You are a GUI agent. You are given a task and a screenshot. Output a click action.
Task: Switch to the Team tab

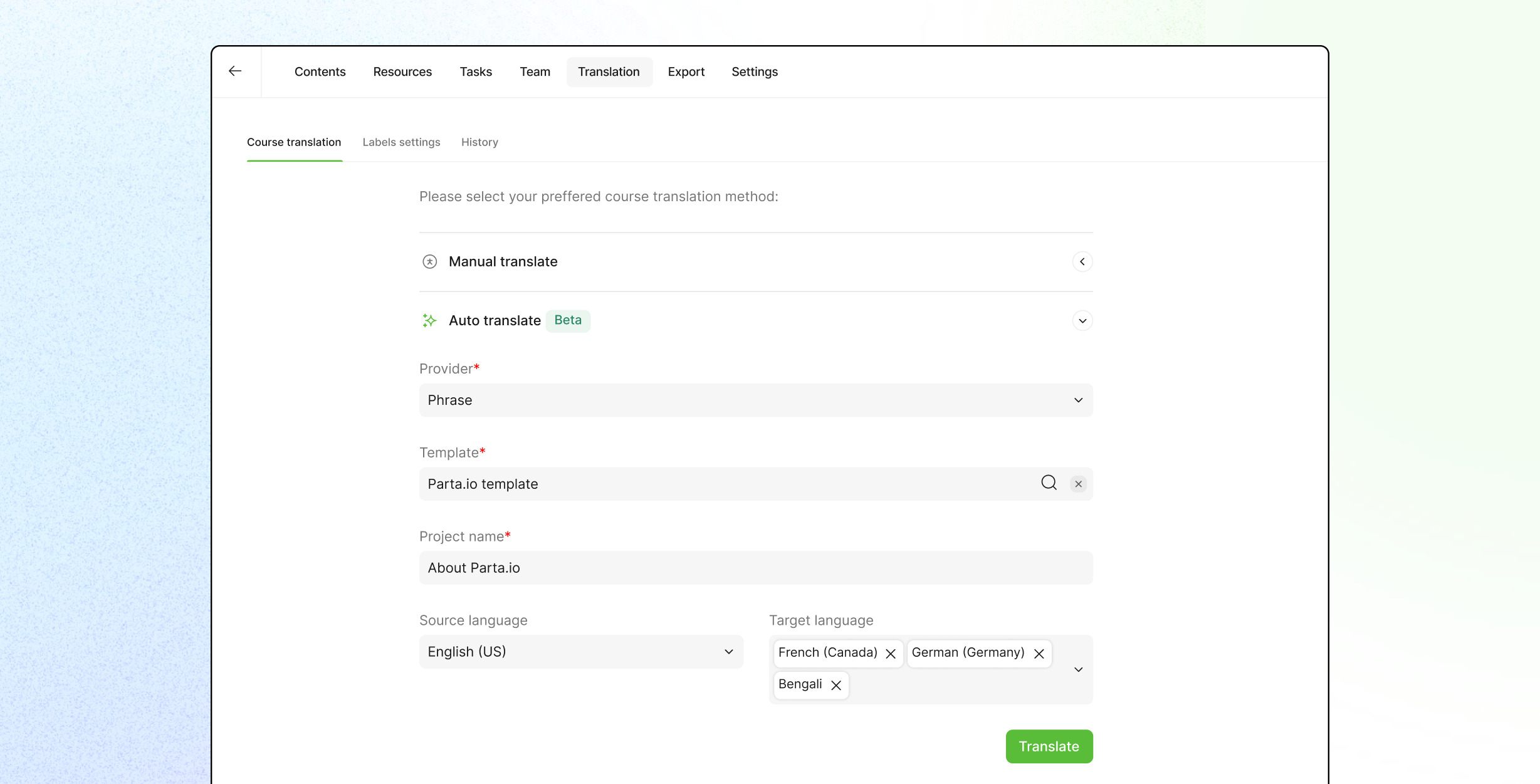click(x=535, y=71)
